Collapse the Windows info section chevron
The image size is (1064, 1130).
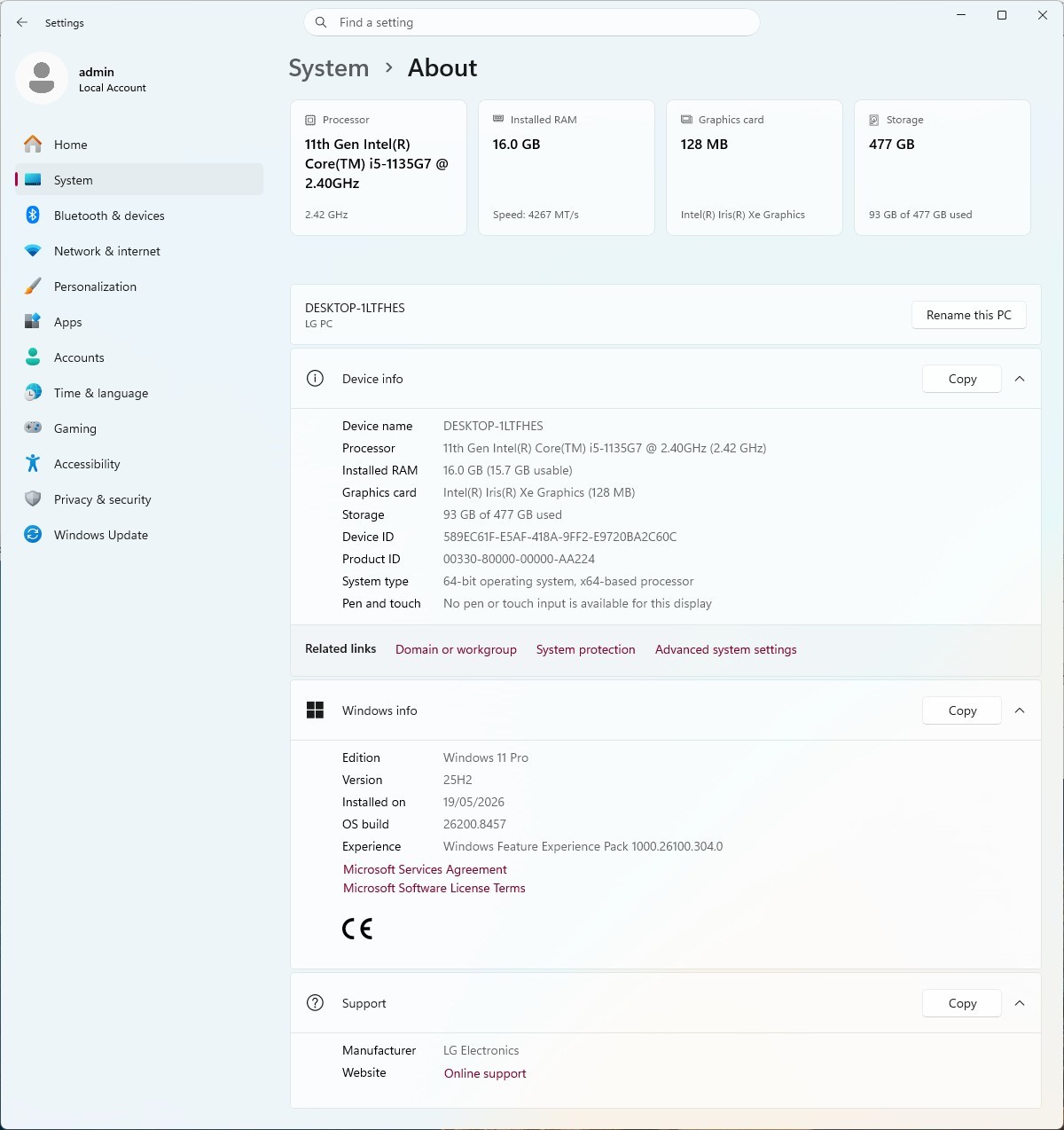1020,710
